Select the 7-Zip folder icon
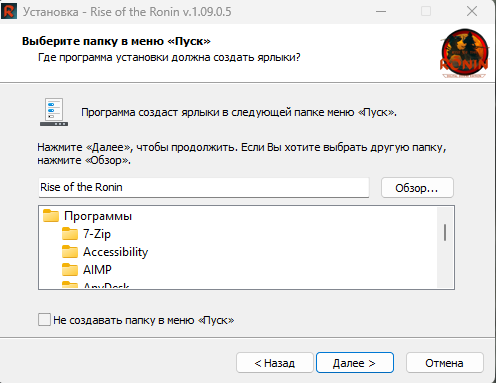This screenshot has height=383, width=496. 70,234
